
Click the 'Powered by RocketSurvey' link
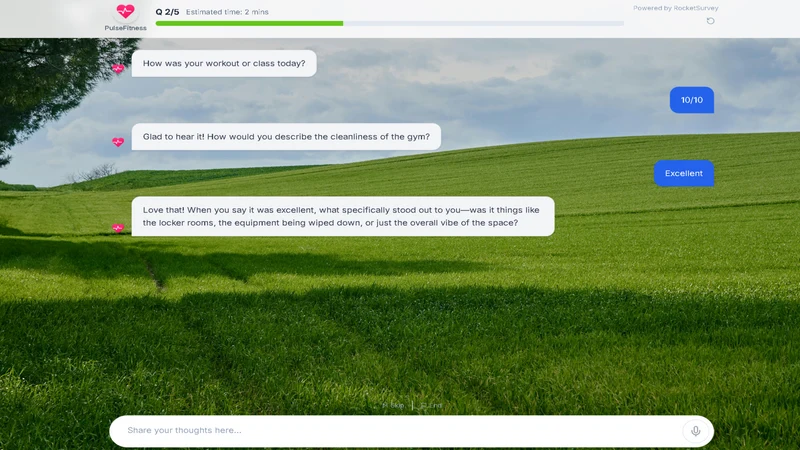[676, 8]
